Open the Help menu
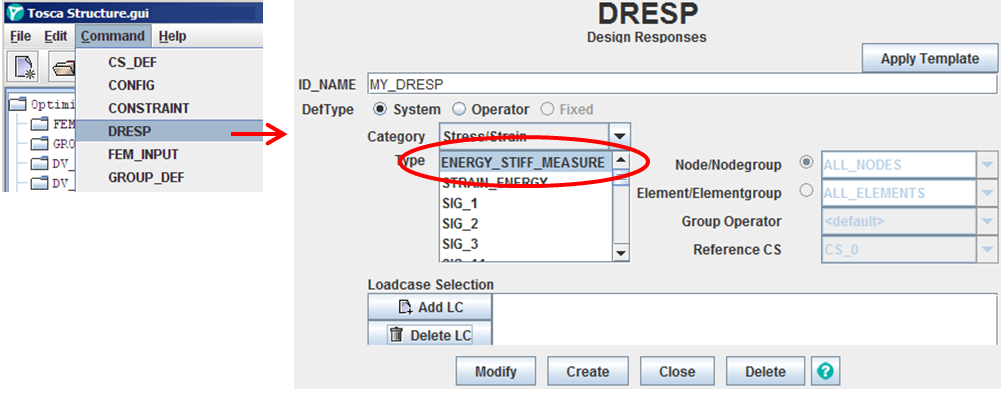 (x=172, y=36)
